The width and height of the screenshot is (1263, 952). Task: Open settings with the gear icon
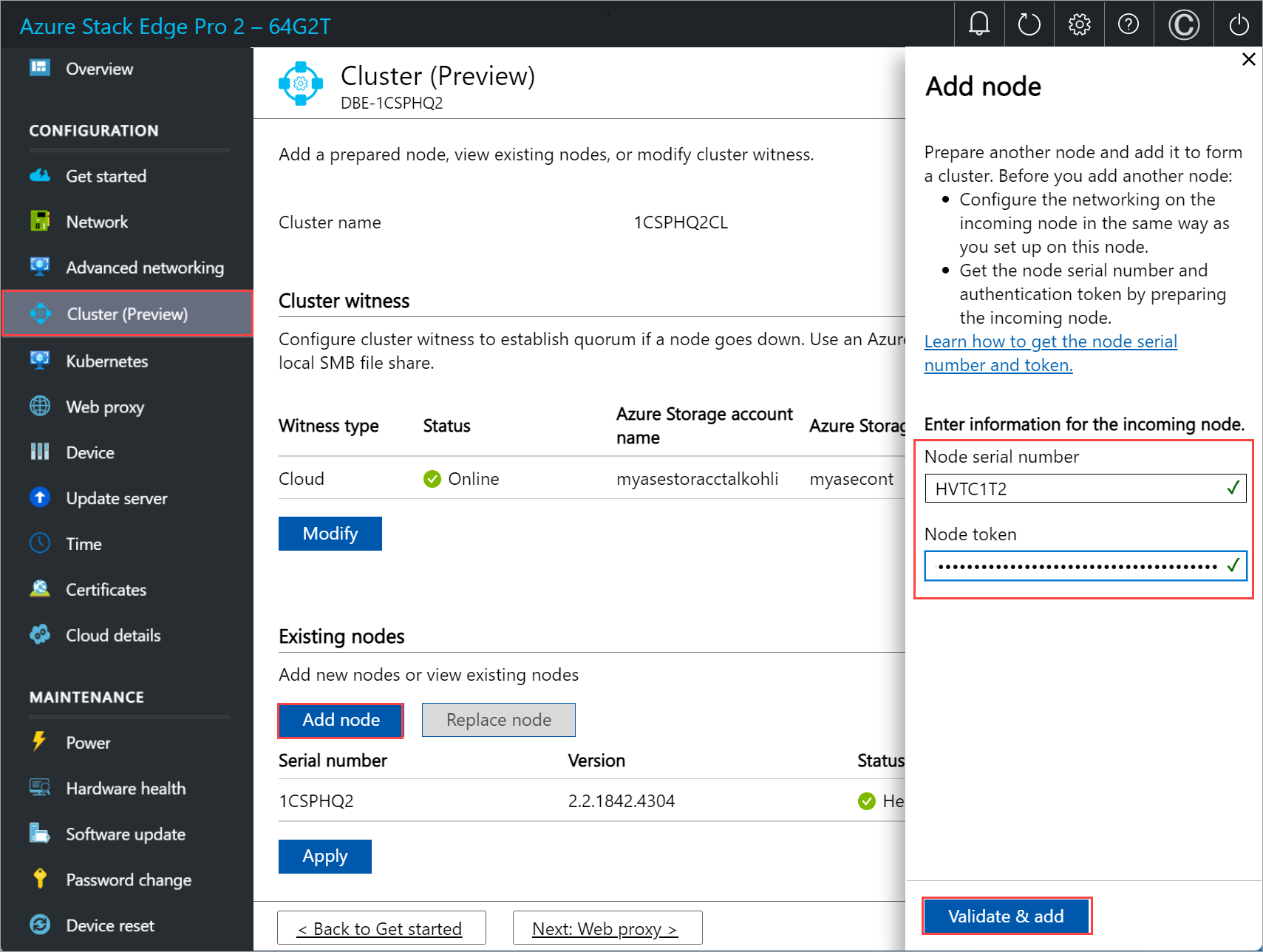[1079, 24]
